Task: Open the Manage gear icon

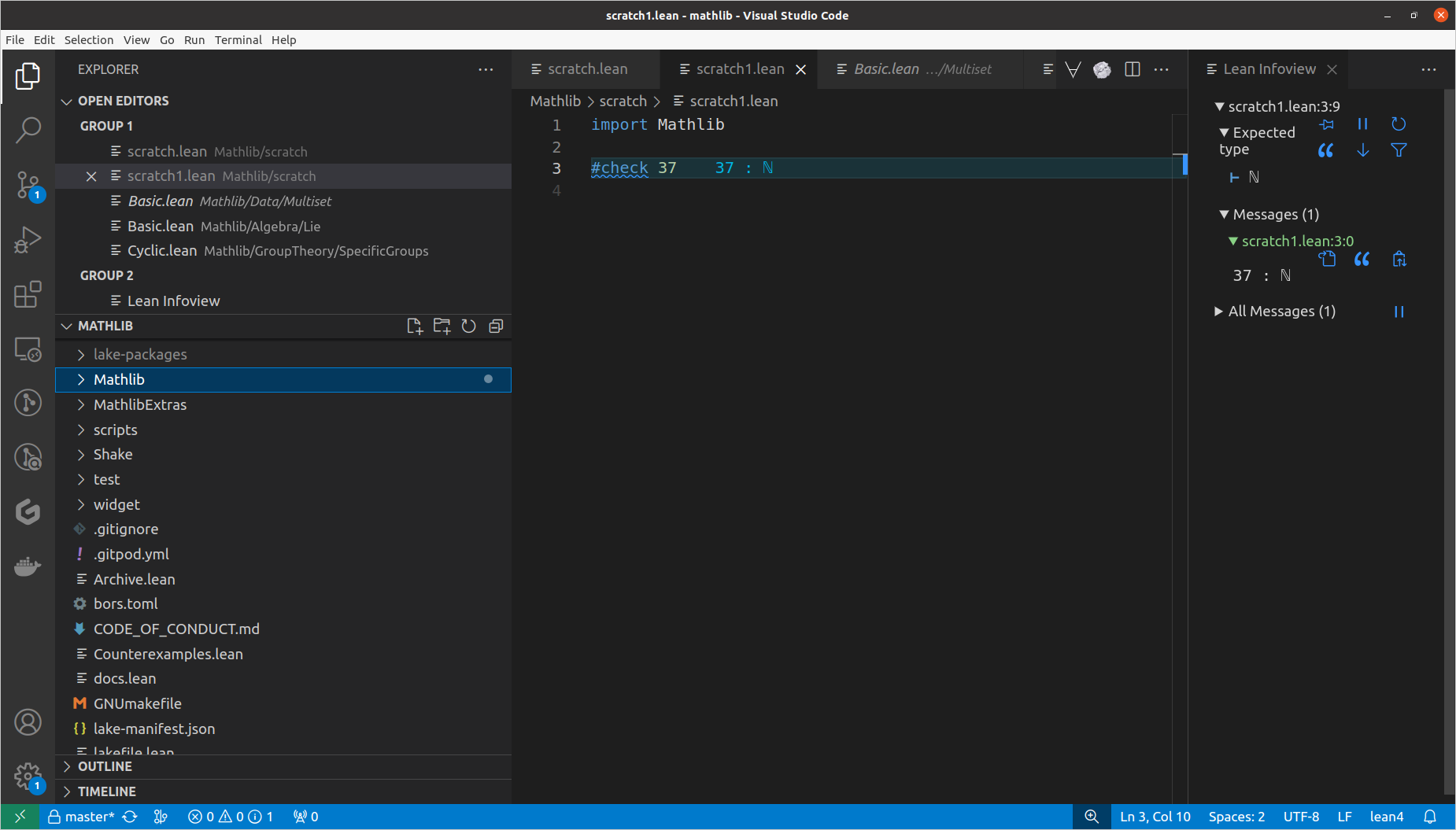Action: coord(28,777)
